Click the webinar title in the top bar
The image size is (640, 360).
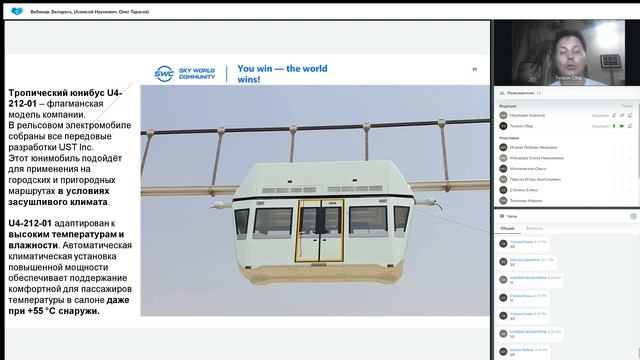(89, 12)
